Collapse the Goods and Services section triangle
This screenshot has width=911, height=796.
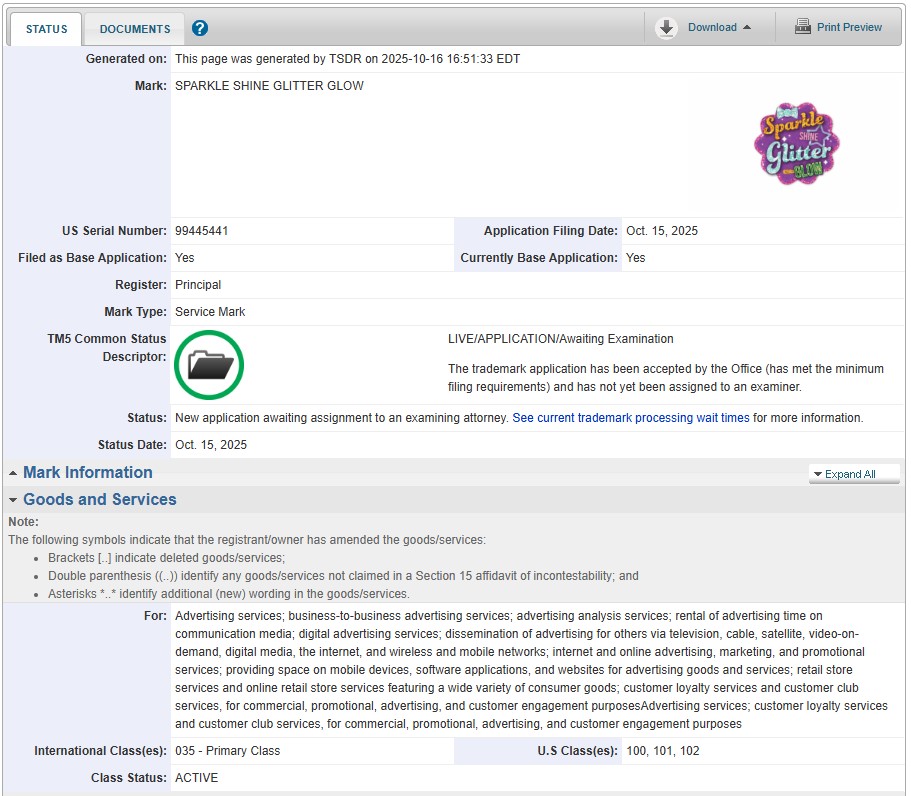pos(13,500)
